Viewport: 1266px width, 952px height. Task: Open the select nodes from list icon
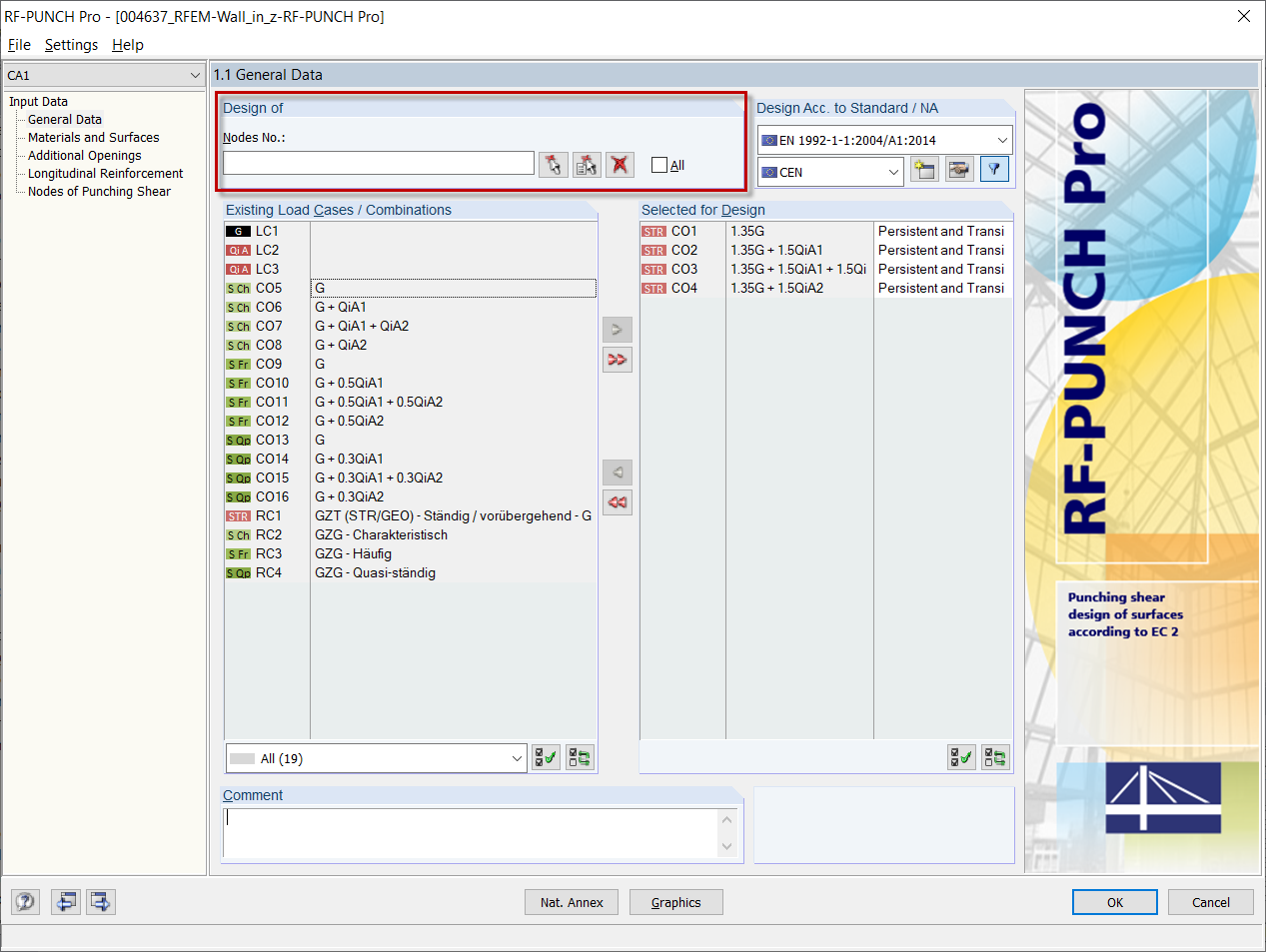587,165
